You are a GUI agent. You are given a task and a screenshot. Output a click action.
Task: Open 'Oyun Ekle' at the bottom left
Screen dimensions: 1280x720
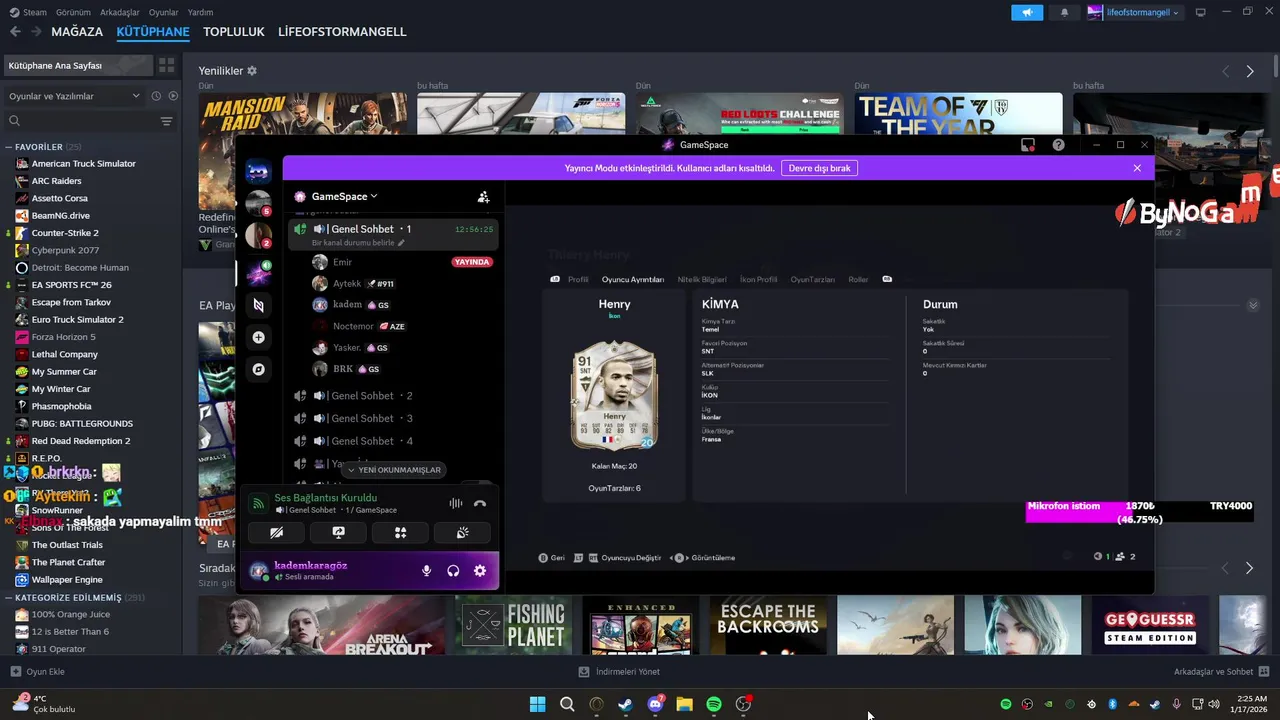(38, 672)
